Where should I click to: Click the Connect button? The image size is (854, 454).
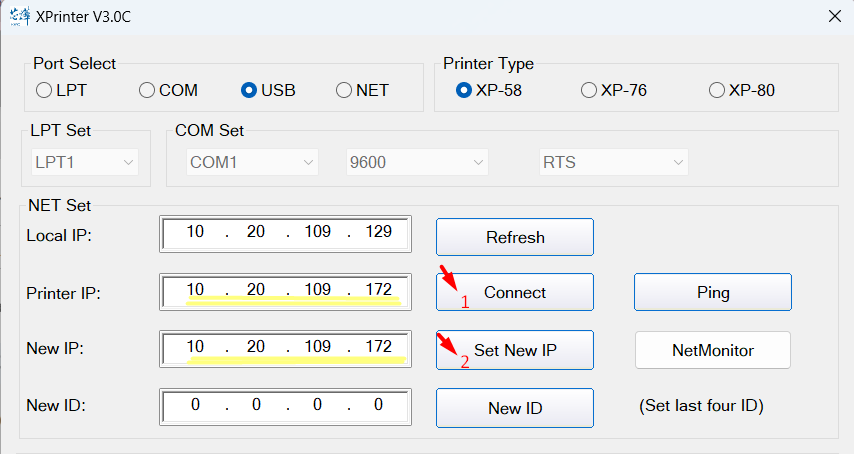515,292
